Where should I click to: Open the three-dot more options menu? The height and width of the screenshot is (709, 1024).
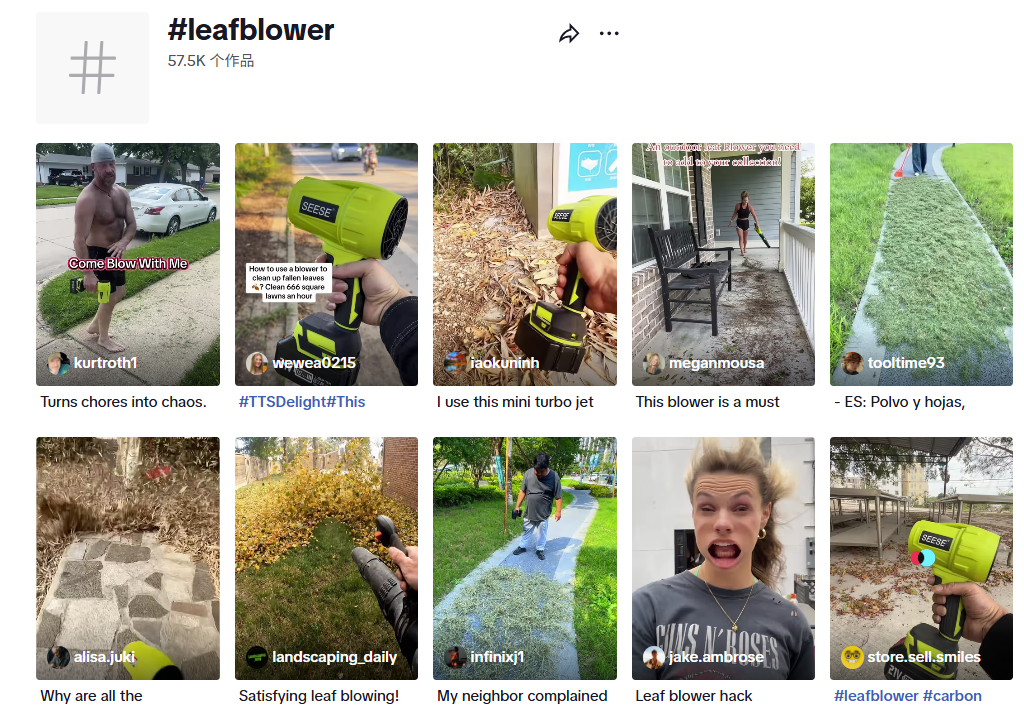click(609, 33)
